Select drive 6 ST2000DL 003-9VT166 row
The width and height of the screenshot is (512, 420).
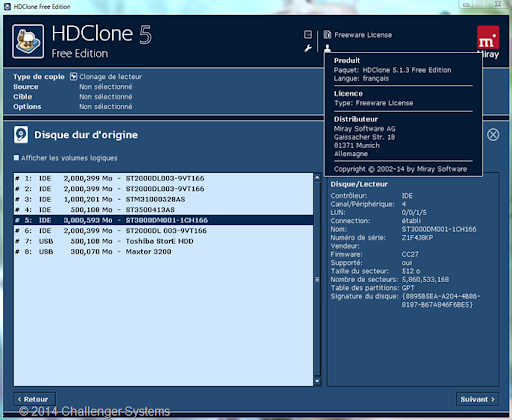pos(163,231)
